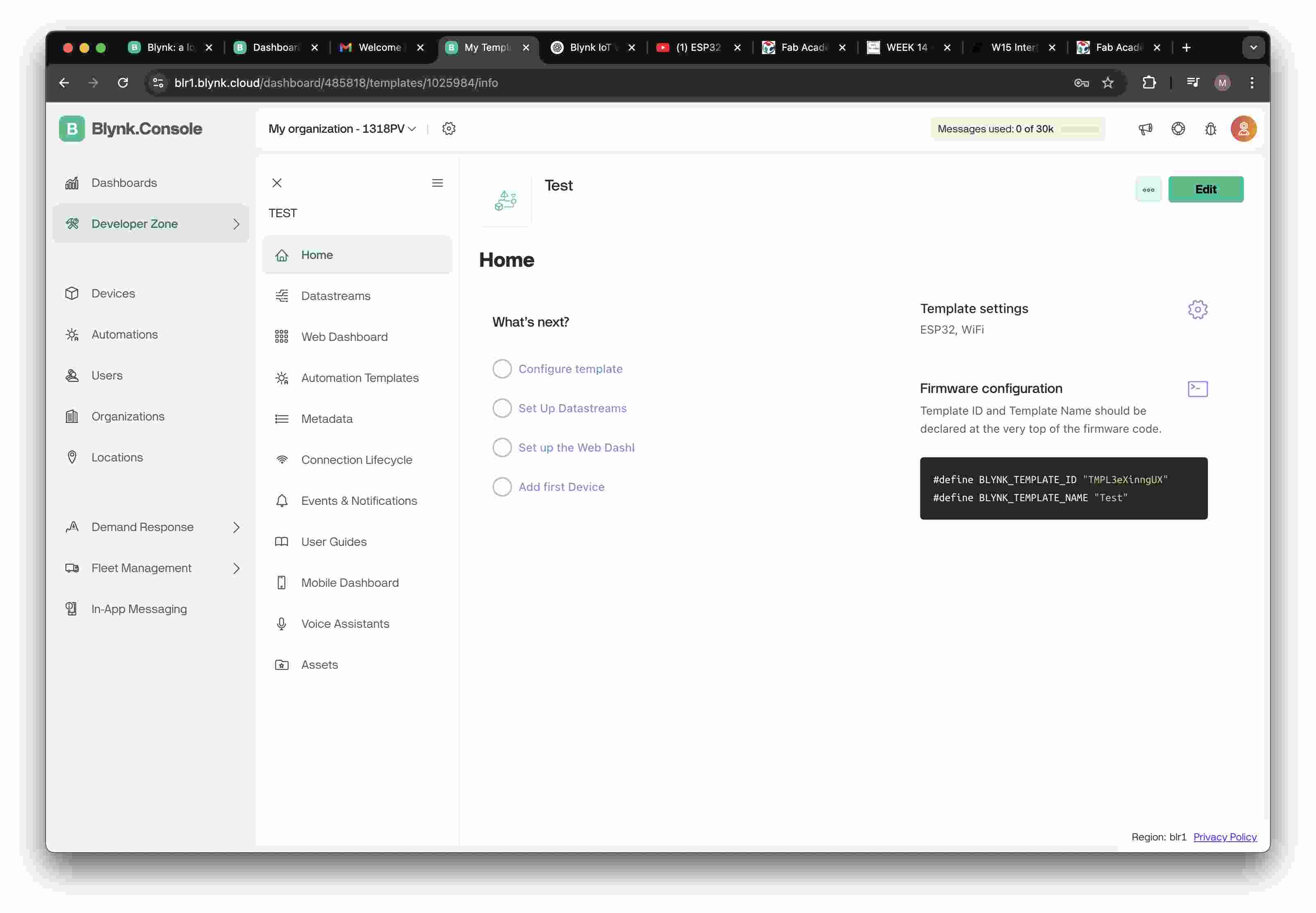
Task: Click the Configure template link
Action: coord(570,369)
